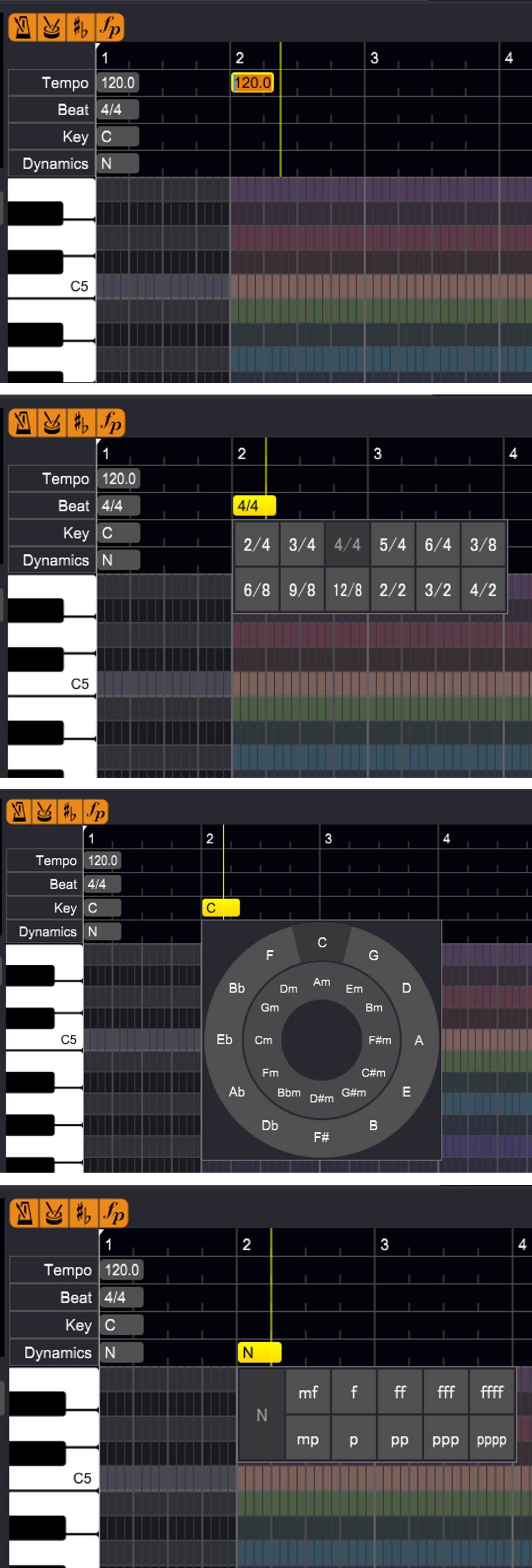Select F#m on the key wheel inner ring
The height and width of the screenshot is (1568, 532).
point(379,1040)
